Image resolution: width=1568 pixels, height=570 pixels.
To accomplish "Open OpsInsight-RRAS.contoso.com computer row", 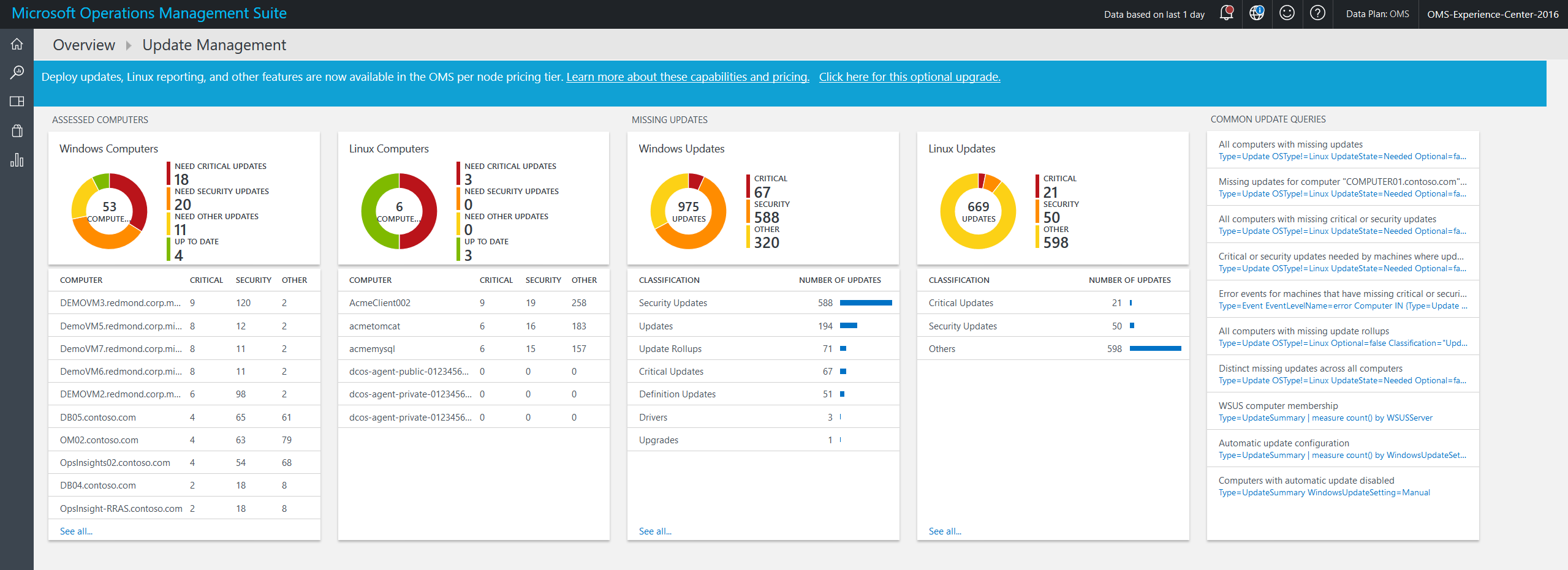I will (x=184, y=508).
